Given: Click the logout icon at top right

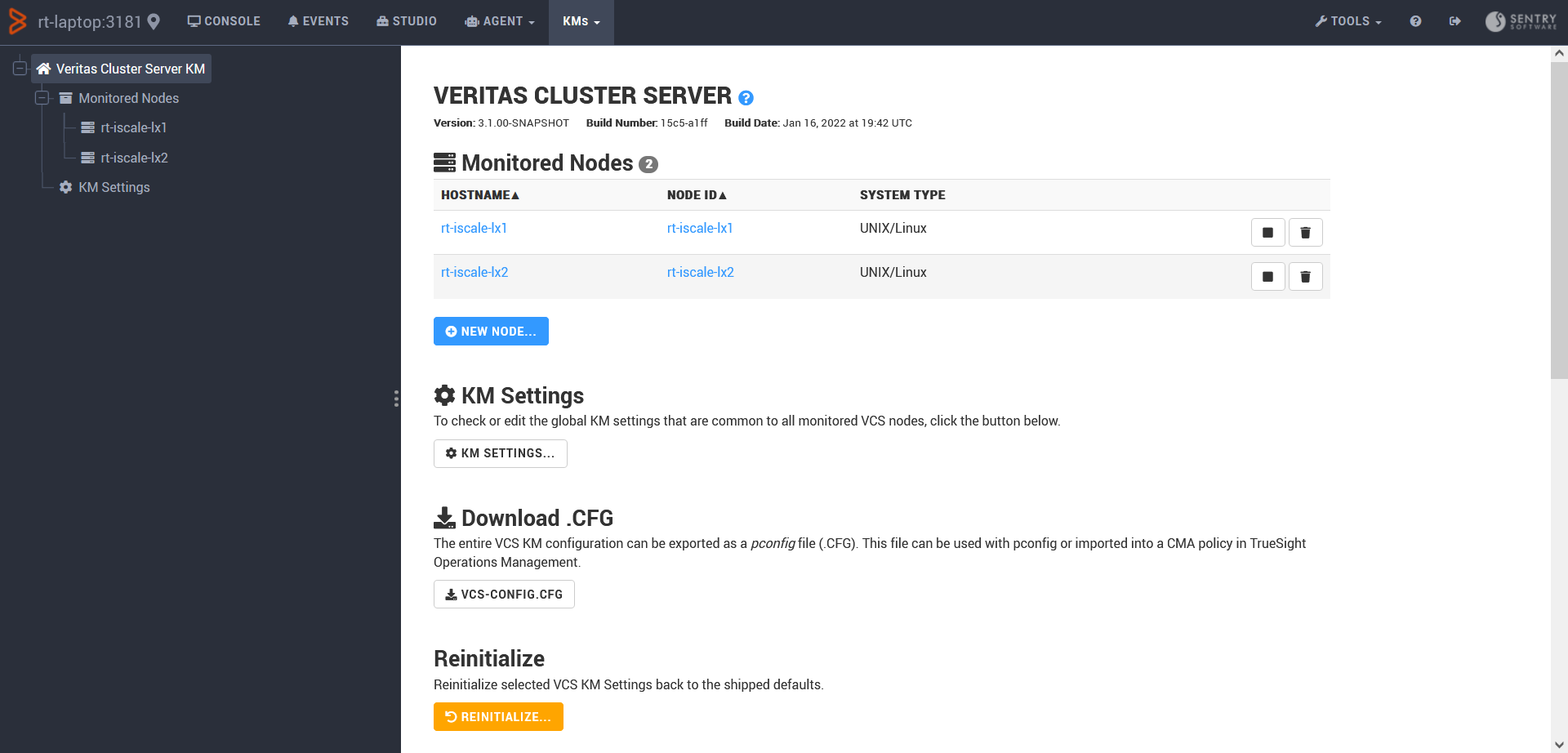Looking at the screenshot, I should tap(1455, 21).
